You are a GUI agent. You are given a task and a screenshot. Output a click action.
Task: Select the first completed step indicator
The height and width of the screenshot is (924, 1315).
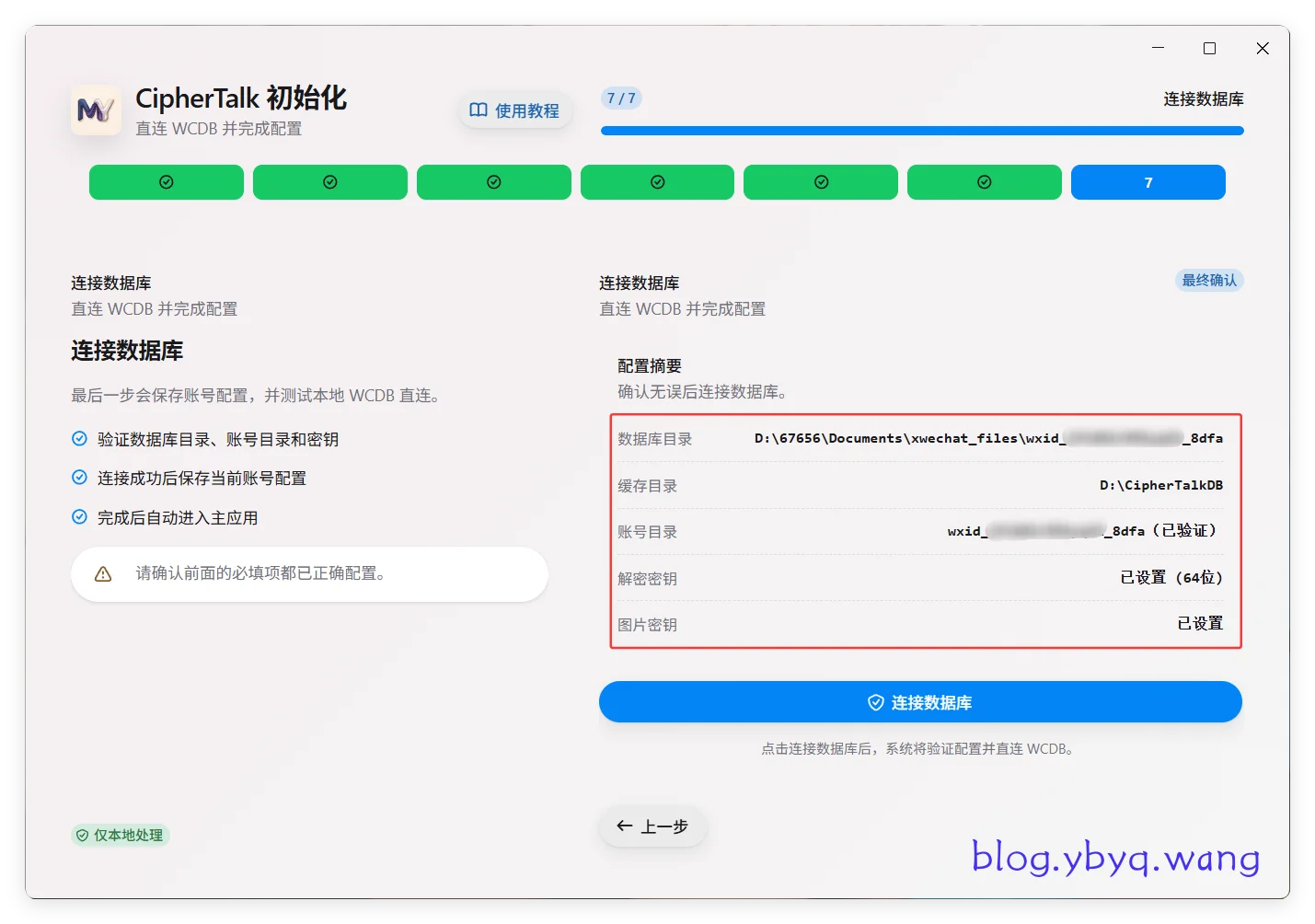click(167, 182)
